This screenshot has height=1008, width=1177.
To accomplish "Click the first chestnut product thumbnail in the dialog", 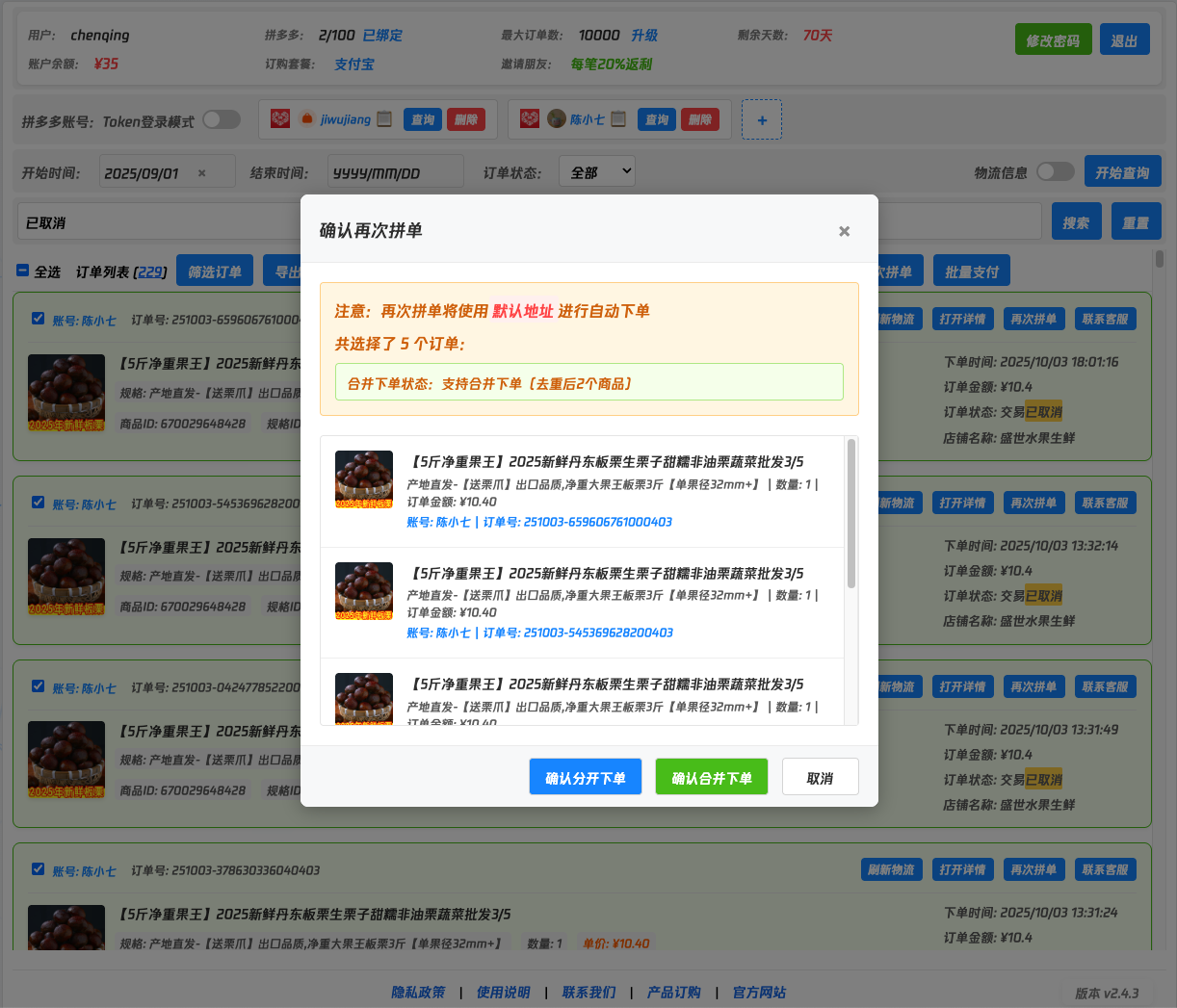I will pos(364,479).
